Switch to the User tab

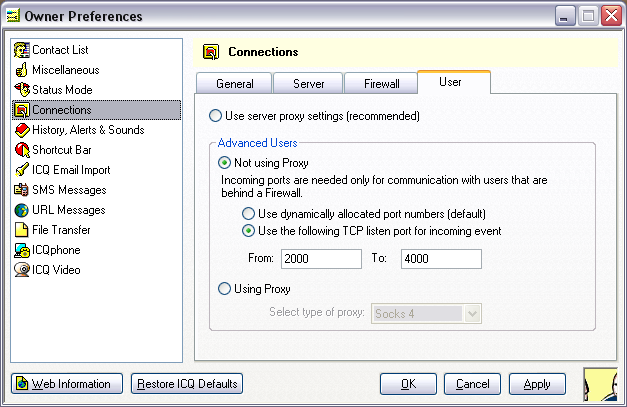point(454,82)
